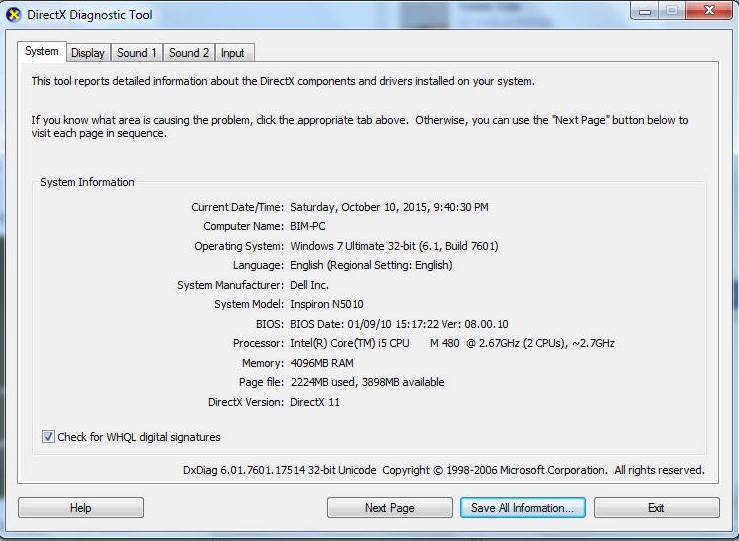Click the DxDiag 6.01.7601.17514 copyright text

coord(443,470)
